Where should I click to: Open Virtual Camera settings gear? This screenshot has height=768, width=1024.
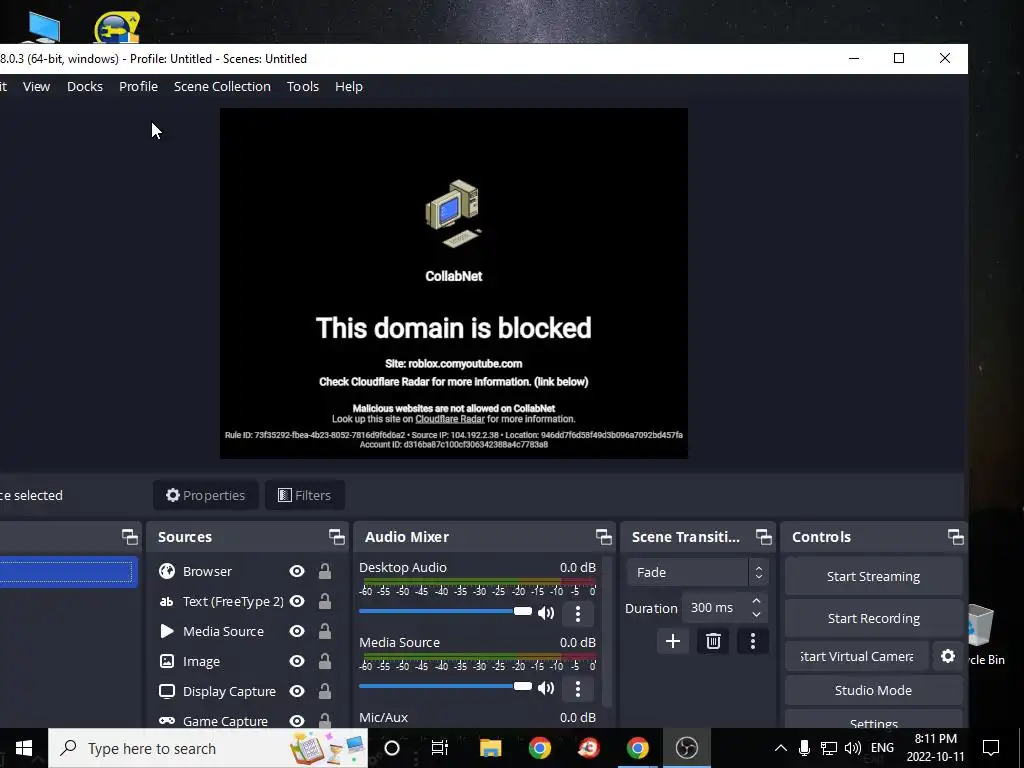[948, 656]
